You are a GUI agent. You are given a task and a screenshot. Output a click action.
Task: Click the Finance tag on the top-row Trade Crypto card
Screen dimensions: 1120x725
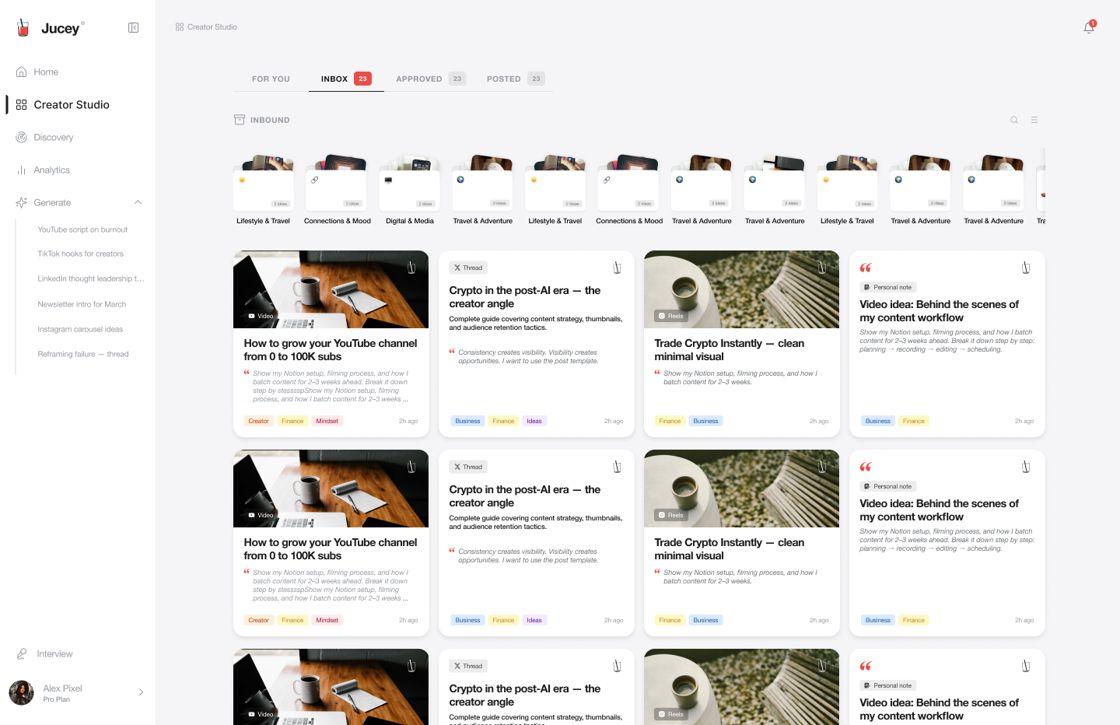click(670, 421)
